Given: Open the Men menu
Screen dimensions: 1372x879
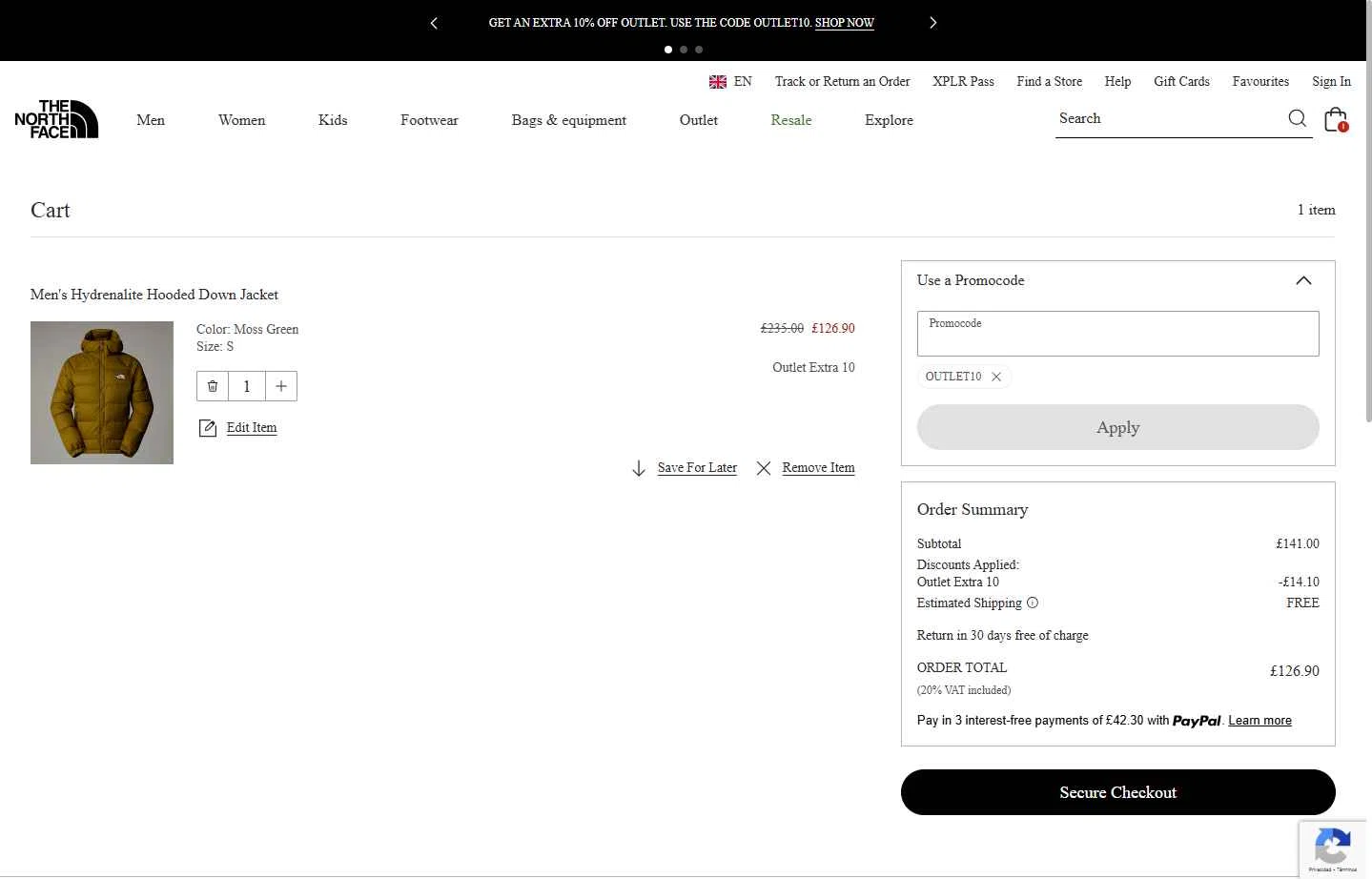Looking at the screenshot, I should [x=151, y=120].
